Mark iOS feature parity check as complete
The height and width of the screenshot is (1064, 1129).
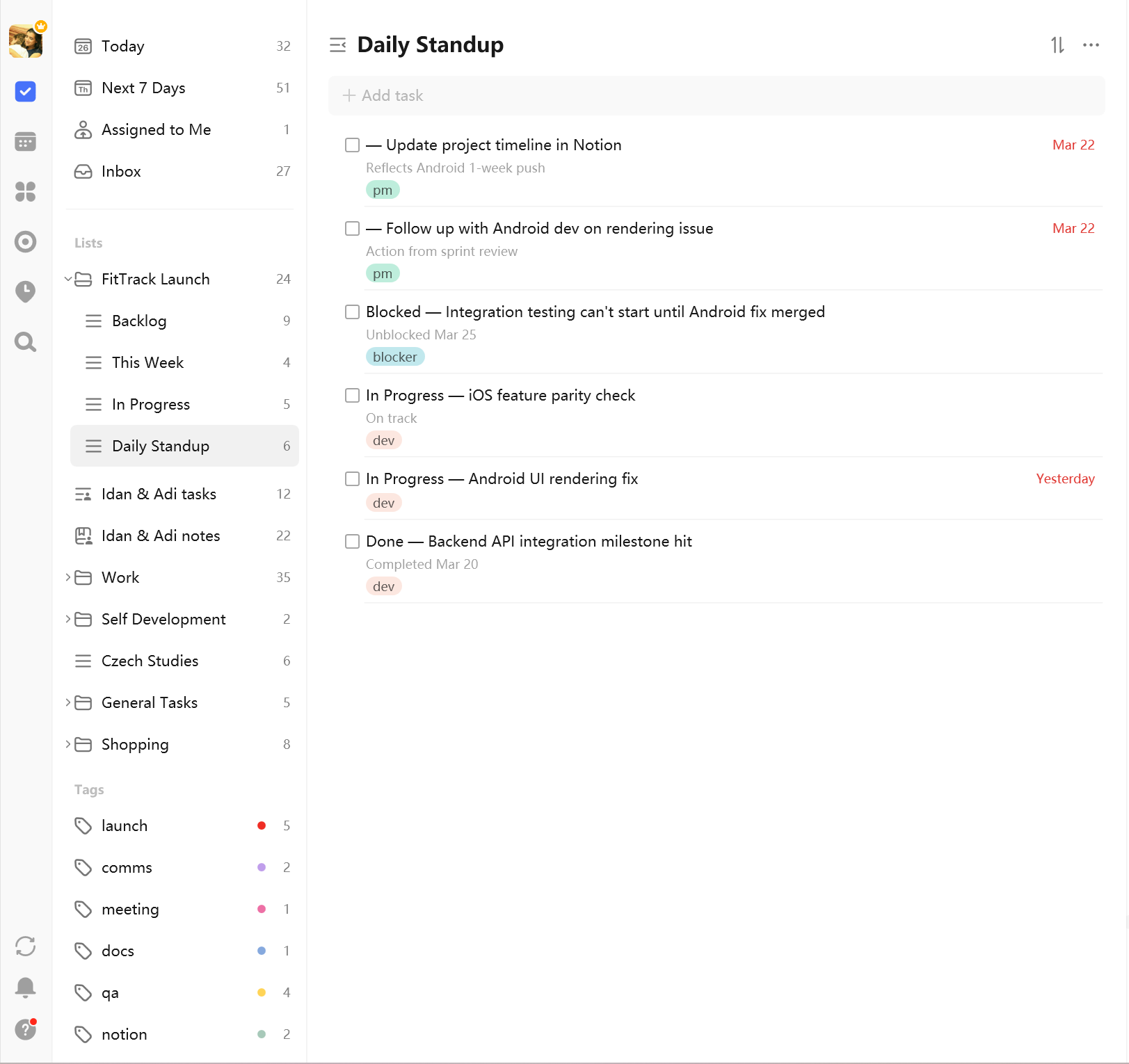[x=353, y=396]
